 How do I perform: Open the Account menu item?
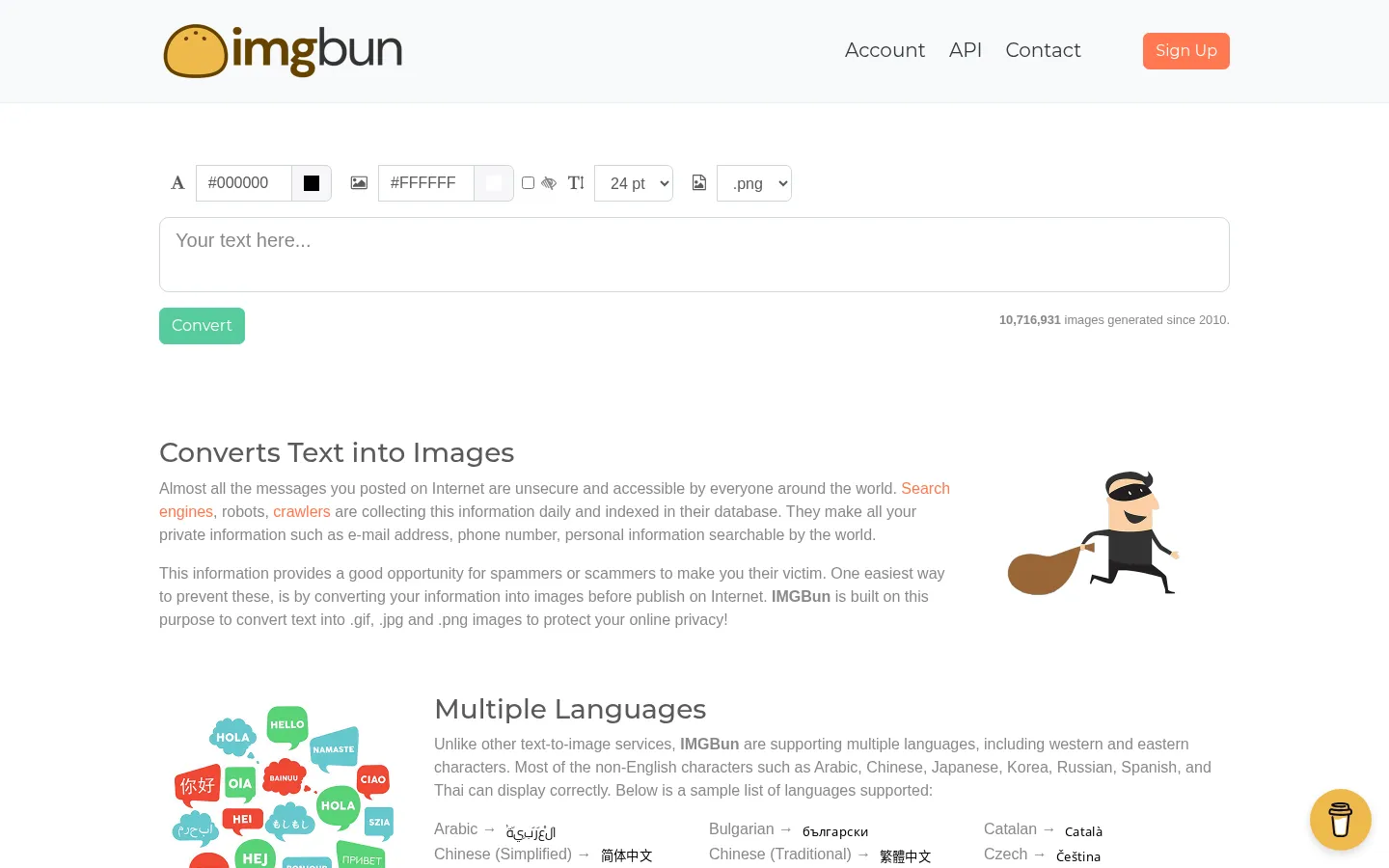[x=885, y=50]
